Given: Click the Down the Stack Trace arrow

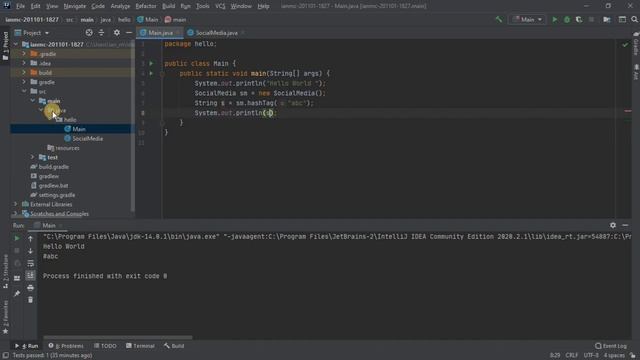Looking at the screenshot, I should (x=30, y=251).
